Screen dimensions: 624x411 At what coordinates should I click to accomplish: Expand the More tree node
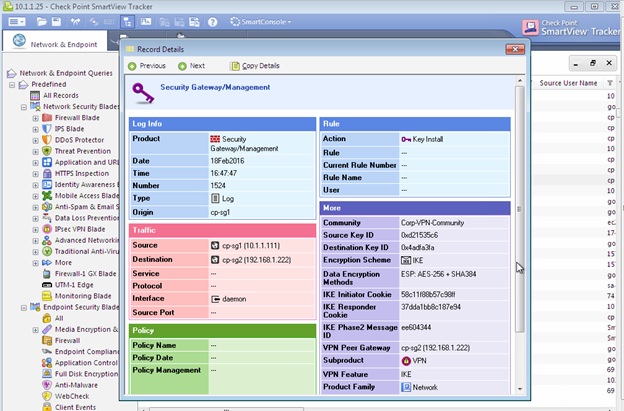[35, 263]
